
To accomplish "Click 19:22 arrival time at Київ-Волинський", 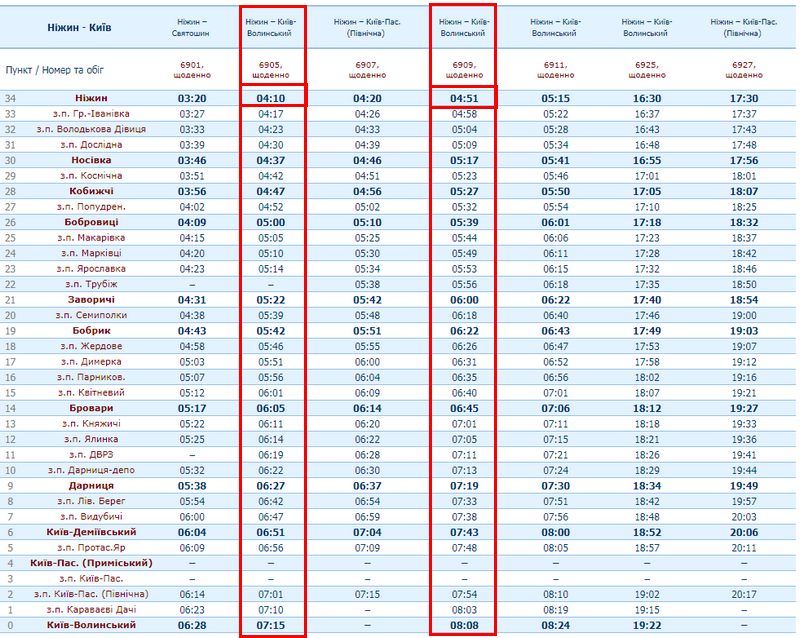I will click(x=646, y=625).
